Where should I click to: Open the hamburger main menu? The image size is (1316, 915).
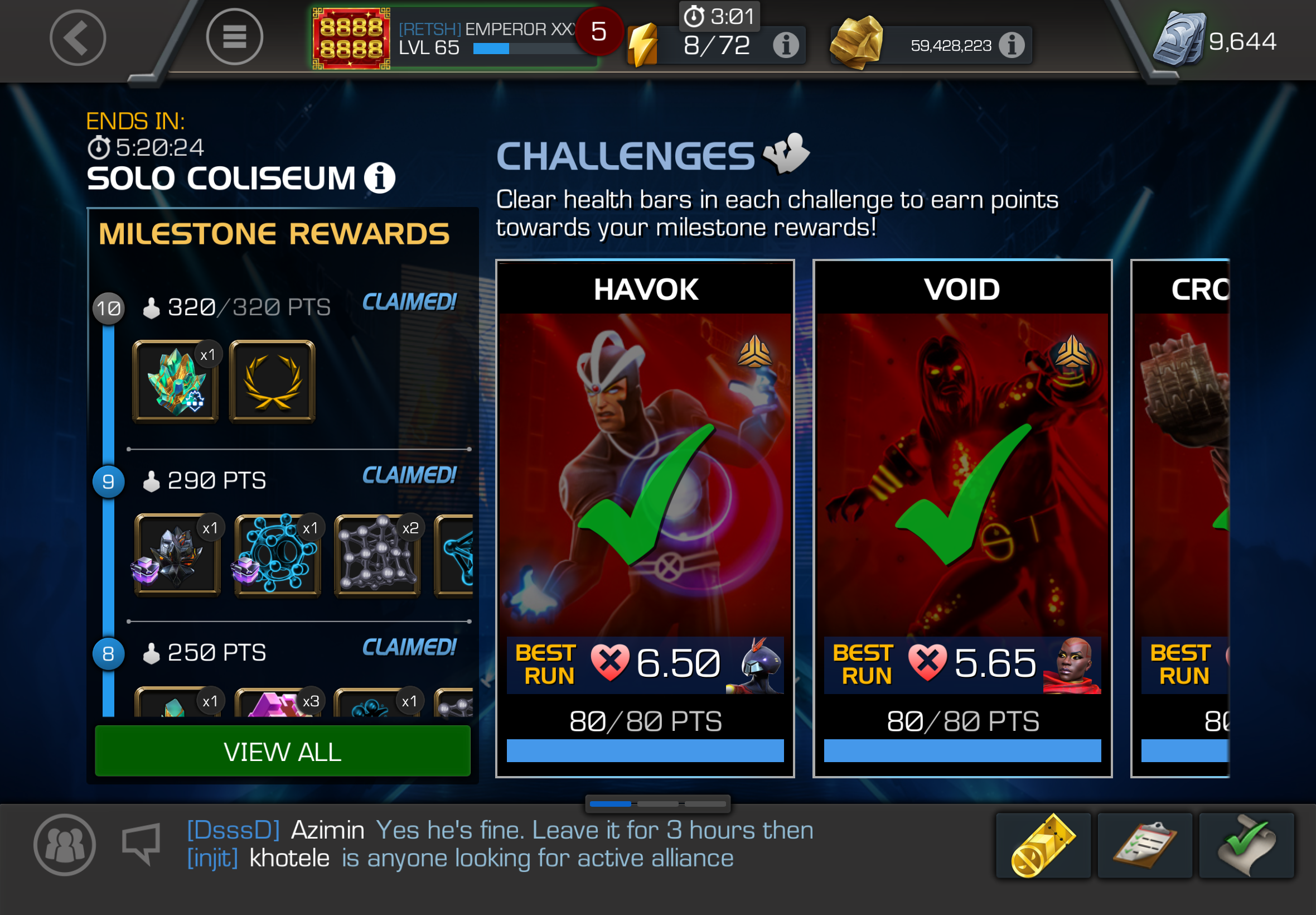pos(234,37)
